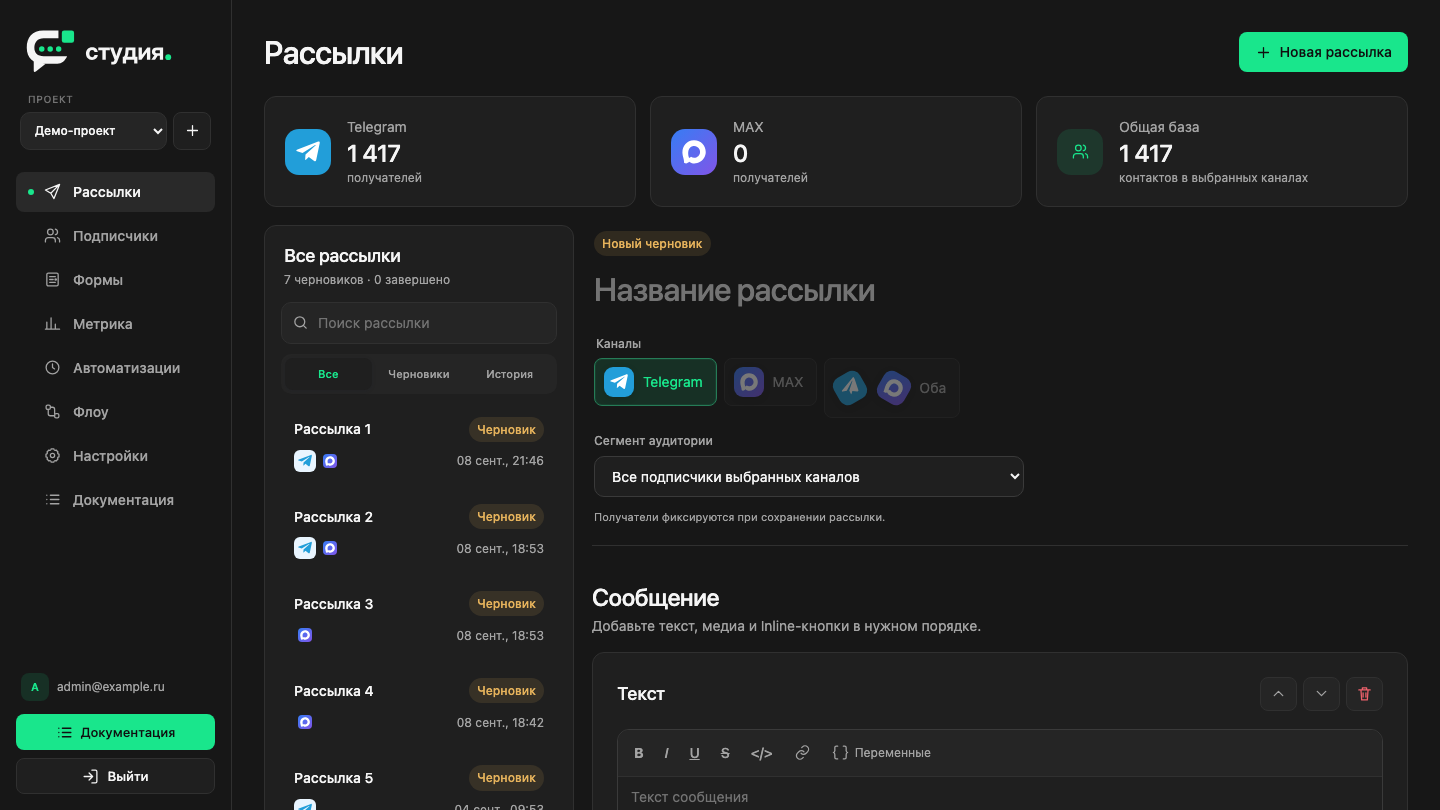The image size is (1440, 810).
Task: Open the Формы section
Action: click(x=115, y=280)
